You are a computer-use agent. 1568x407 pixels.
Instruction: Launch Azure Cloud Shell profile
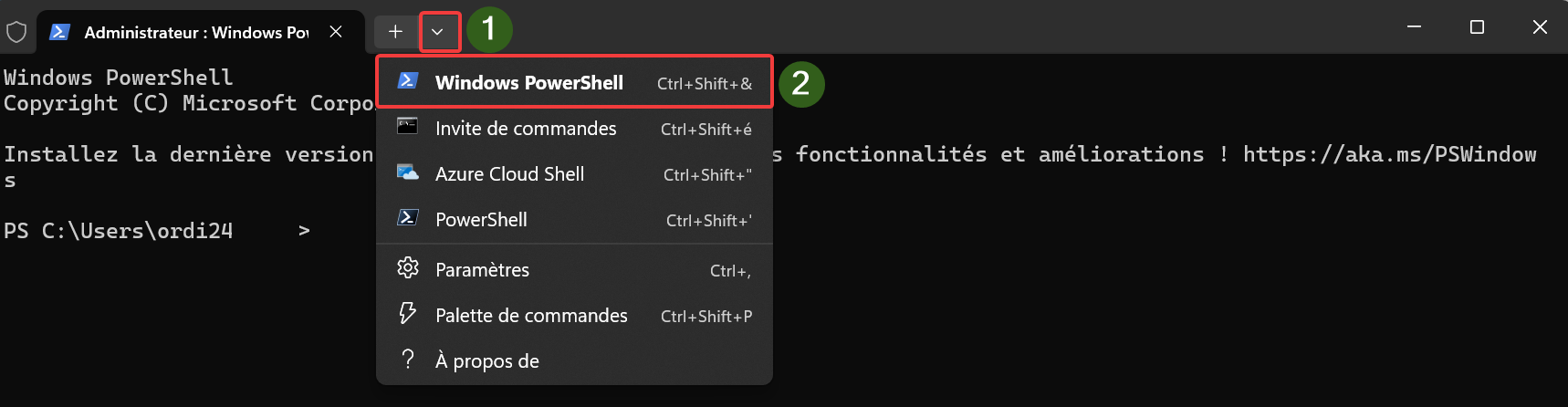(x=575, y=174)
